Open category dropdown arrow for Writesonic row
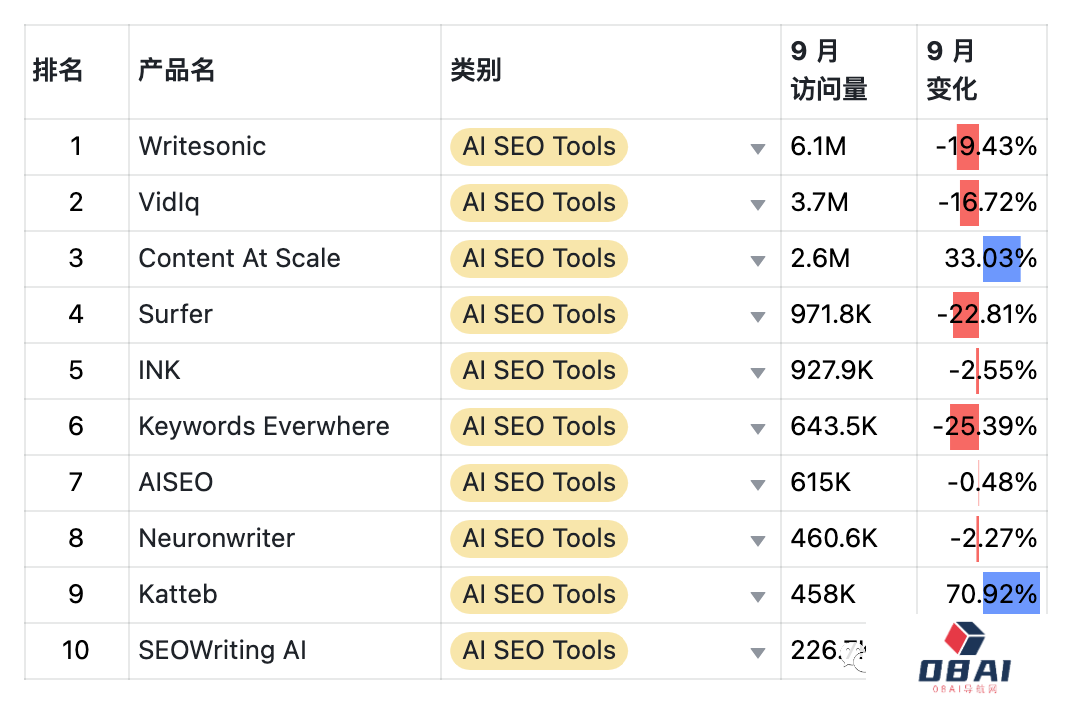Viewport: 1072px width, 704px height. click(x=758, y=148)
